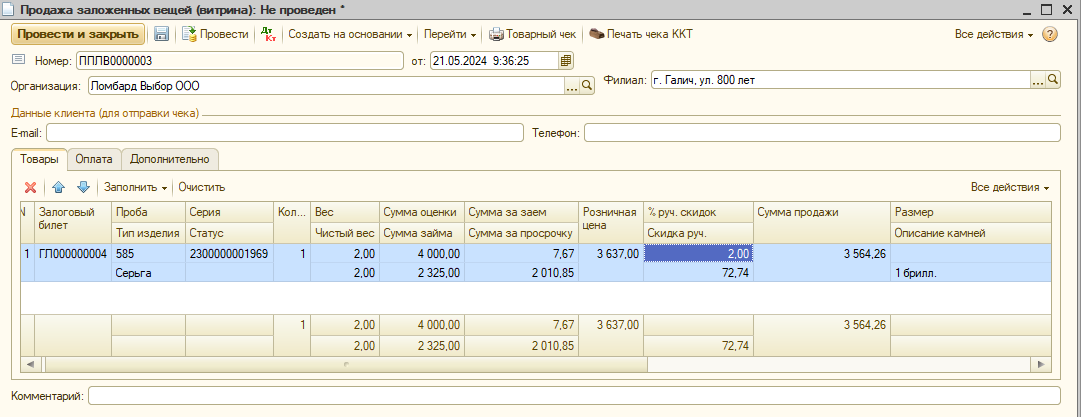
Task: Delete row with red X icon
Action: tap(30, 187)
